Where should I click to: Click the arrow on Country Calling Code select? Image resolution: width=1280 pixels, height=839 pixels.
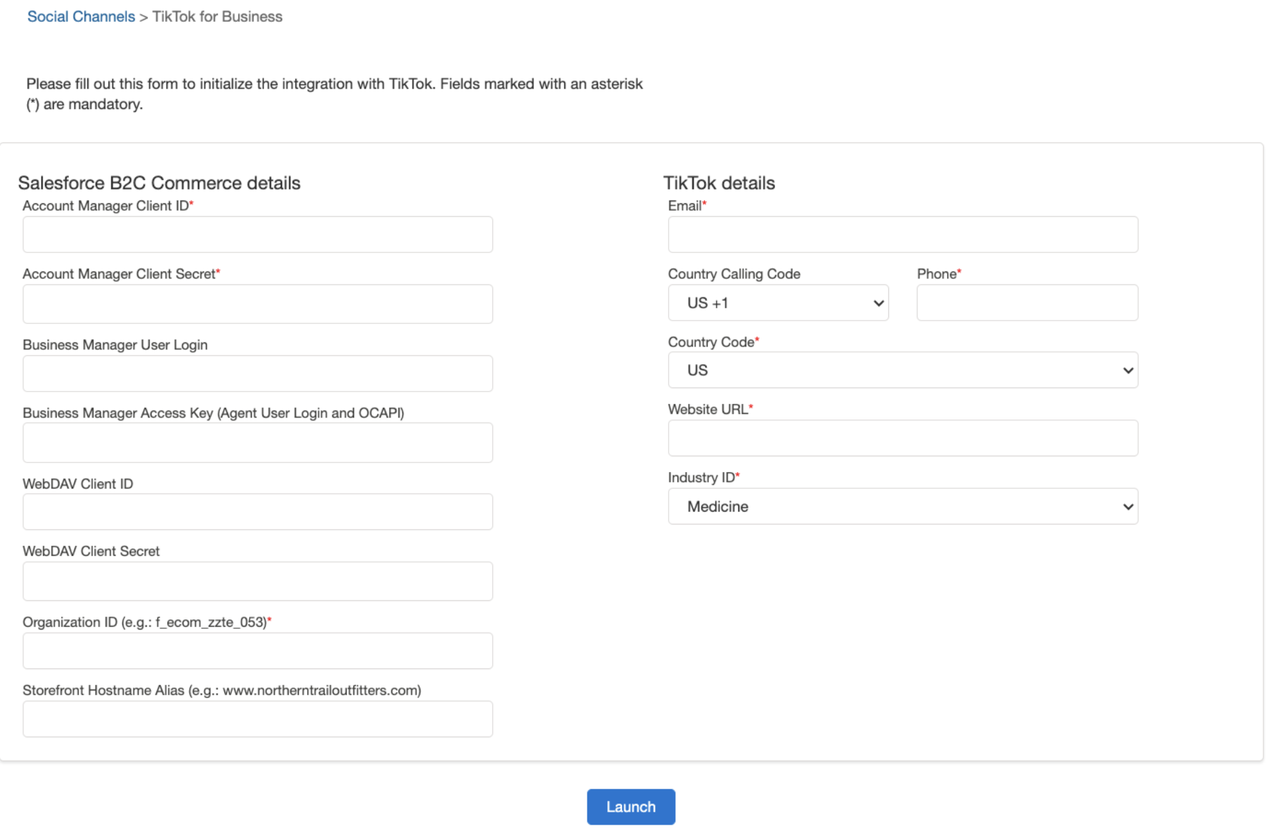tap(878, 303)
